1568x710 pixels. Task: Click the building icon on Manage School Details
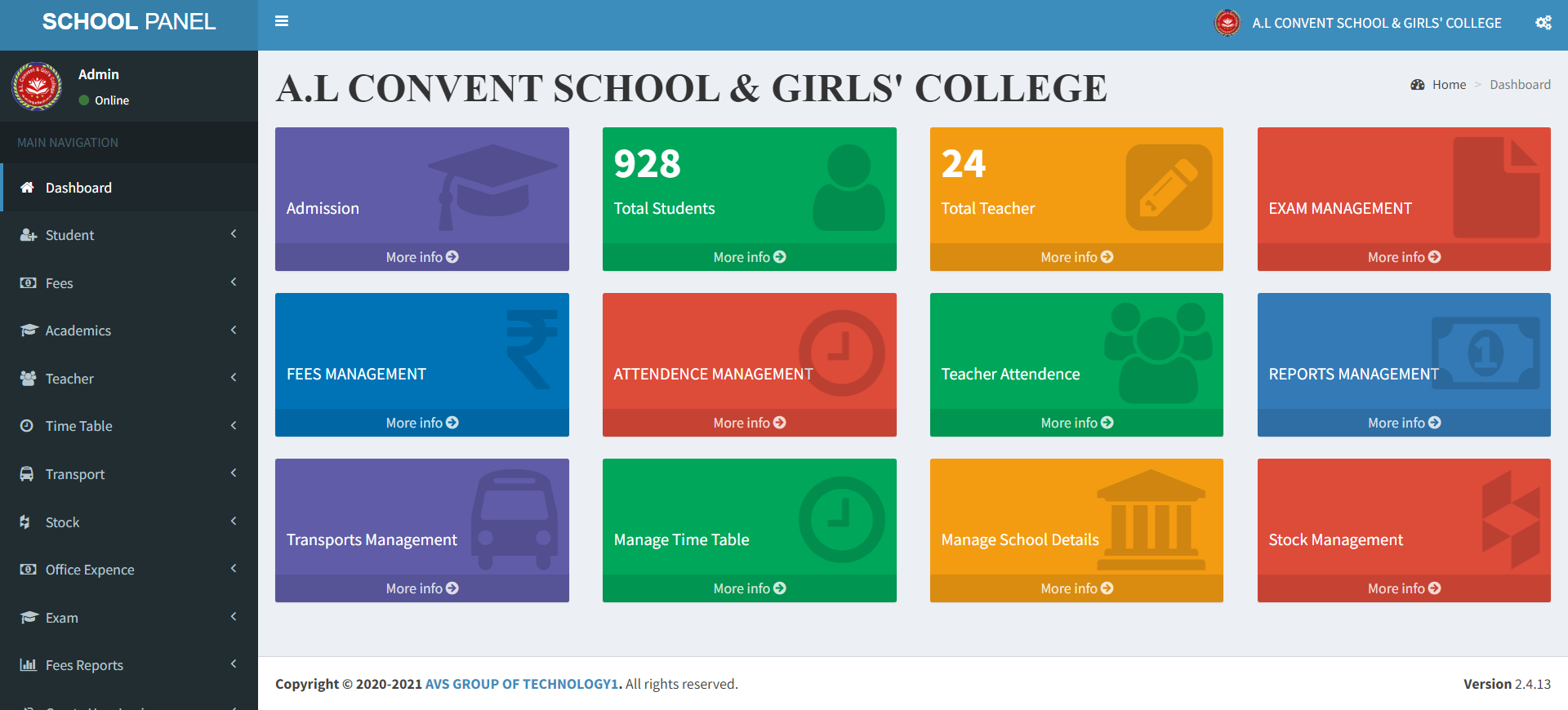1151,520
